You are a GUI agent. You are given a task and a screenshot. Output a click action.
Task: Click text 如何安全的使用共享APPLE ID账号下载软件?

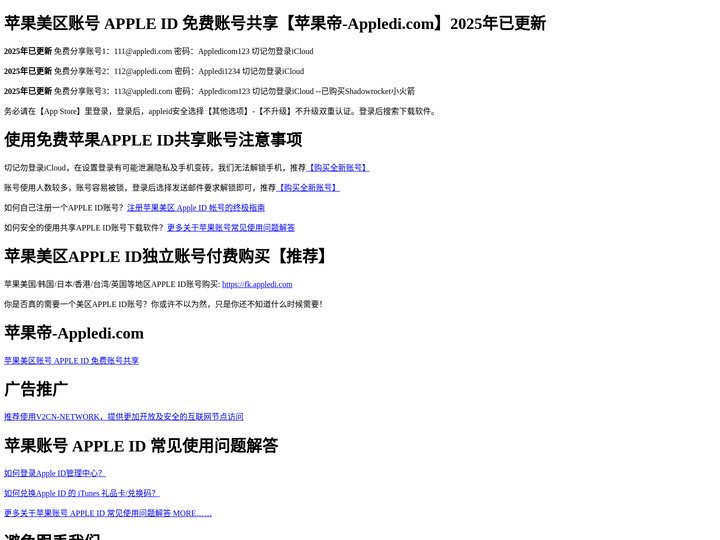coord(84,228)
